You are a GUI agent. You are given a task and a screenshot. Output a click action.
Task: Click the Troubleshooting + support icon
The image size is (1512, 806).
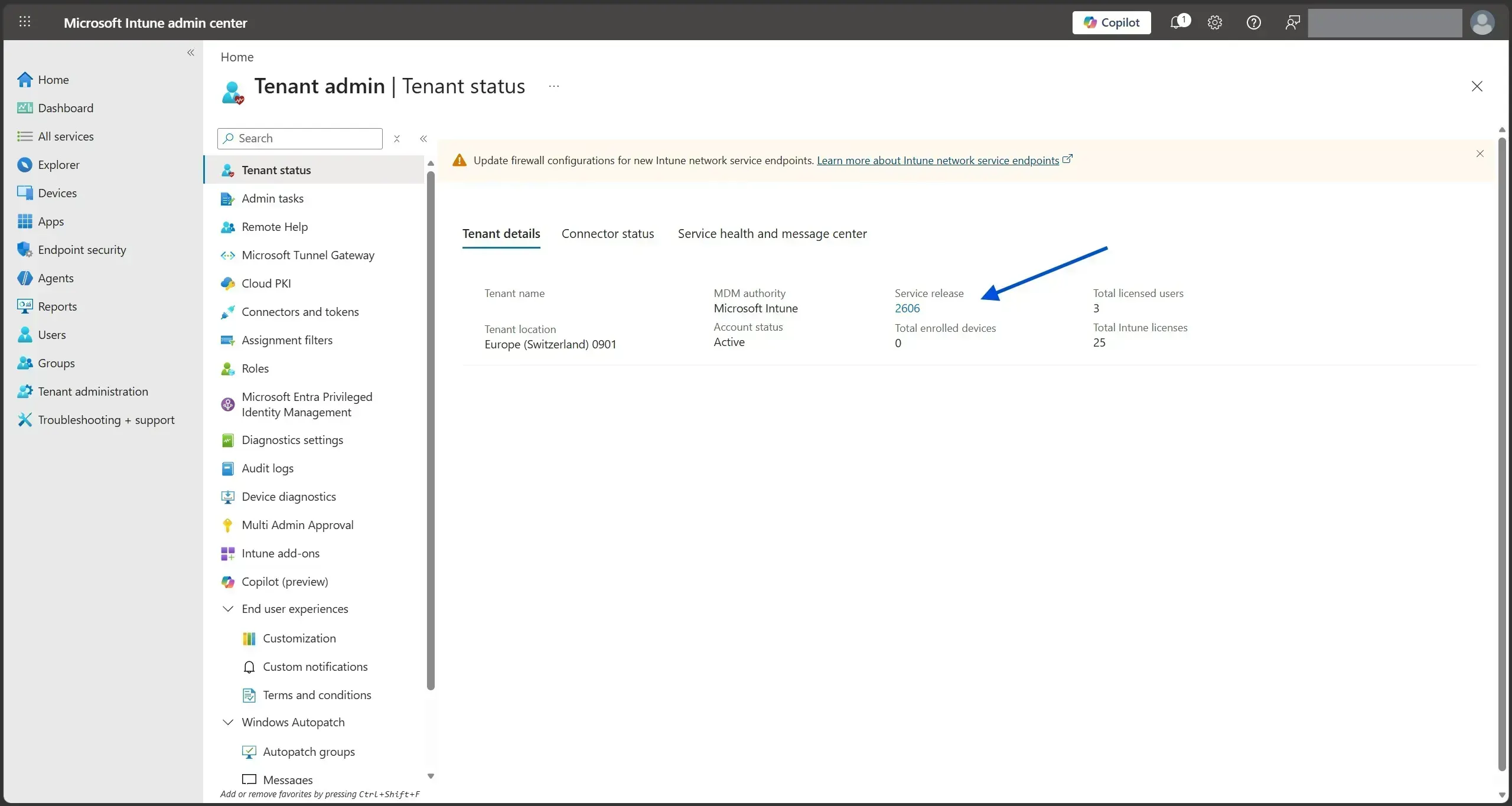point(25,420)
